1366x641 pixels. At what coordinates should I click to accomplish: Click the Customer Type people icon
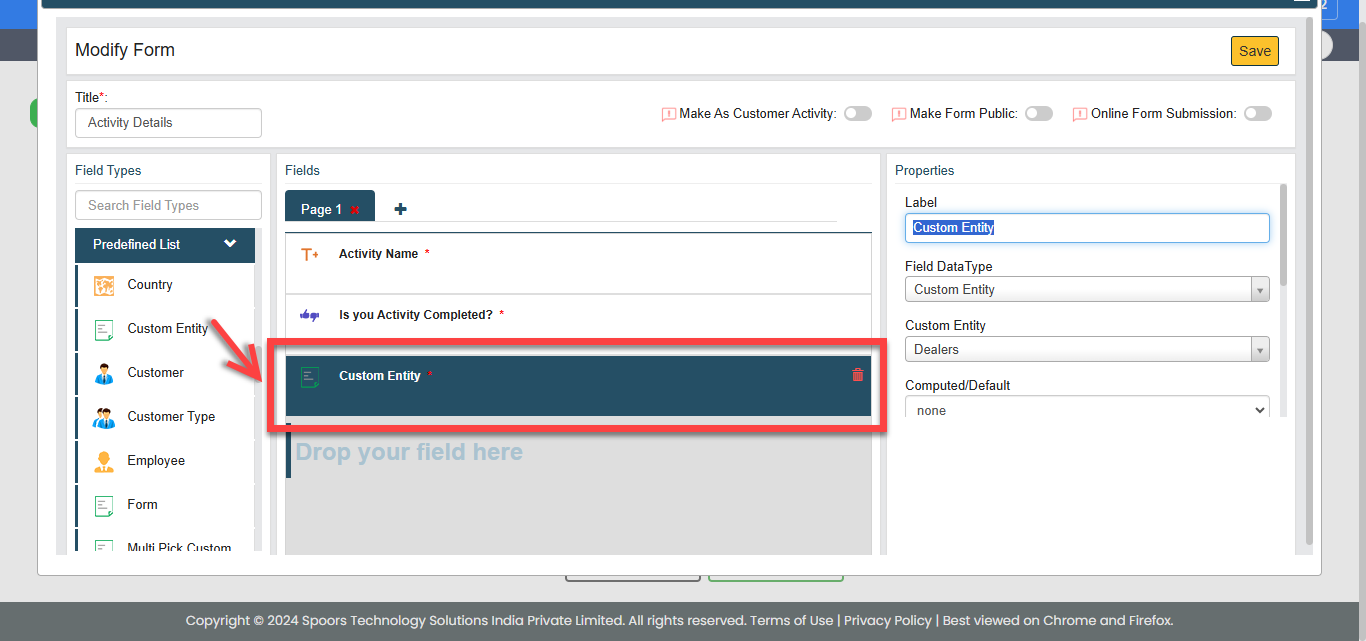(x=104, y=418)
